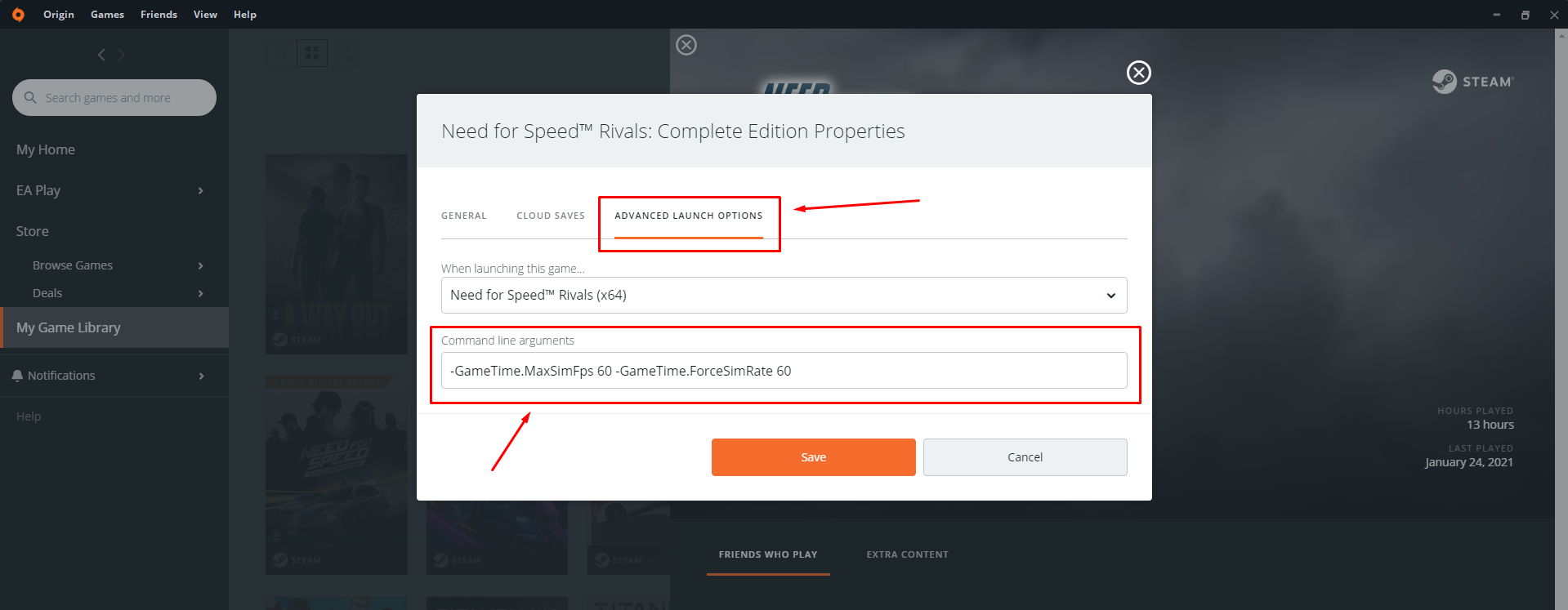The width and height of the screenshot is (1568, 610).
Task: Click the Steam logo icon
Action: click(x=1444, y=82)
